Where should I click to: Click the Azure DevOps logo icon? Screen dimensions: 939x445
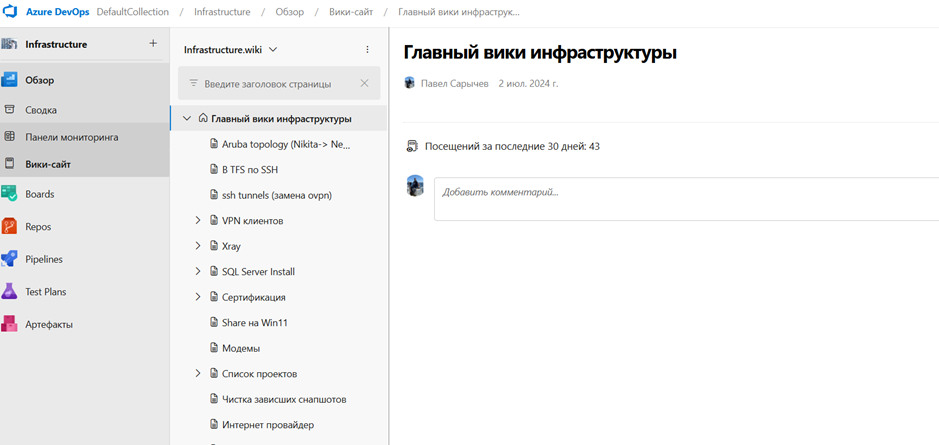coord(10,11)
